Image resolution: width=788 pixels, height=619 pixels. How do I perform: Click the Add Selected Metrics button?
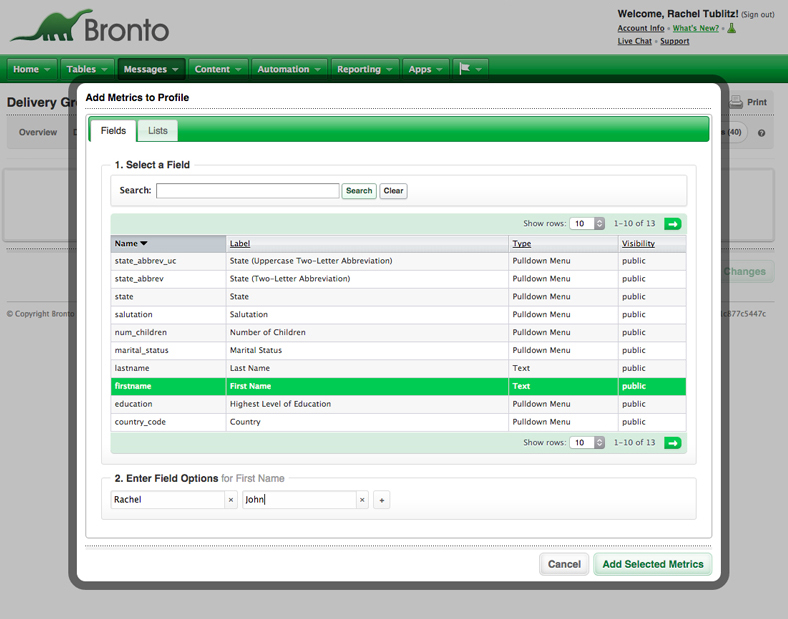pyautogui.click(x=652, y=564)
